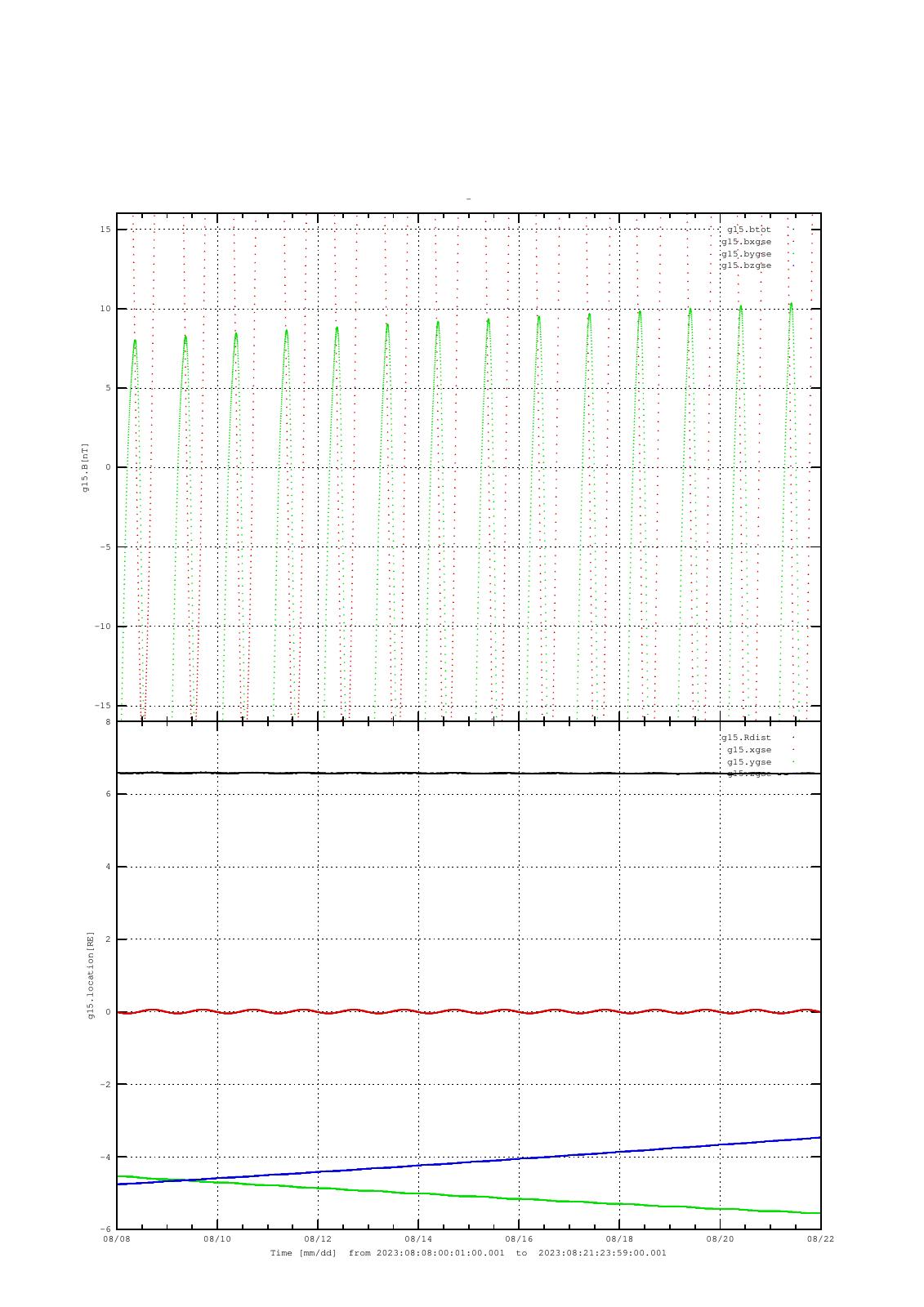The width and height of the screenshot is (924, 1307).
Task: Click the 5 tick on g15.B axis
Action: [x=108, y=388]
